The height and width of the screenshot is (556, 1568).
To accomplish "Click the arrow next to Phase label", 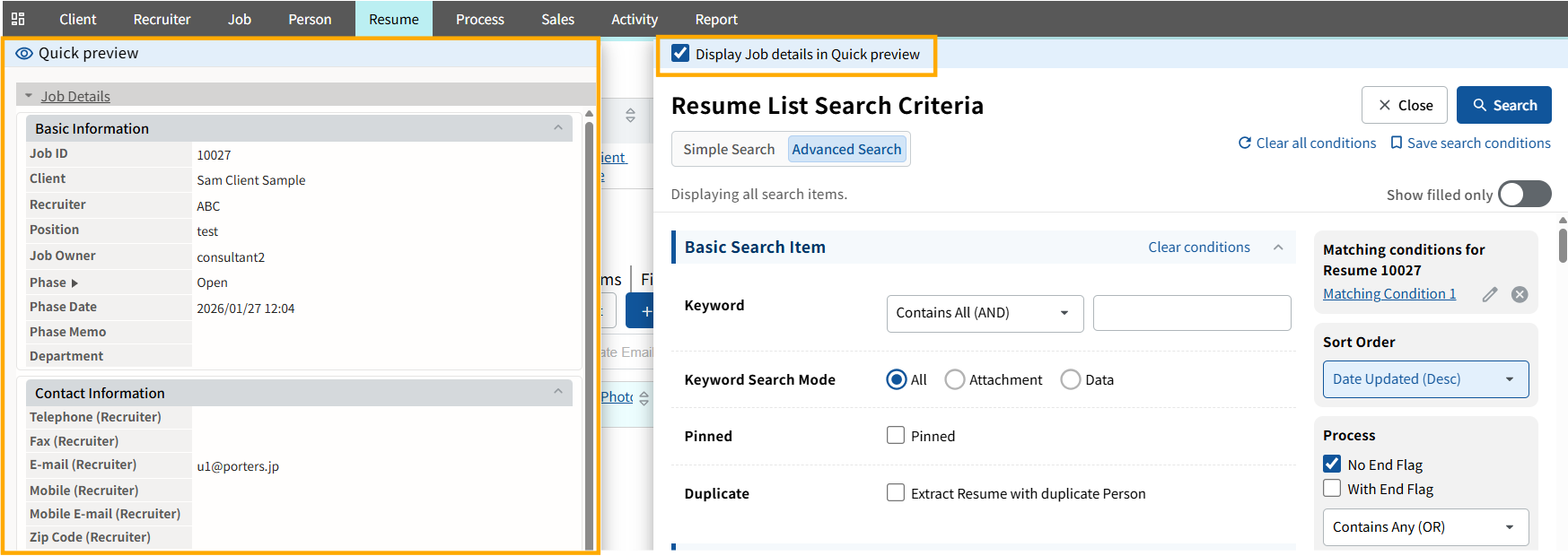I will (74, 283).
